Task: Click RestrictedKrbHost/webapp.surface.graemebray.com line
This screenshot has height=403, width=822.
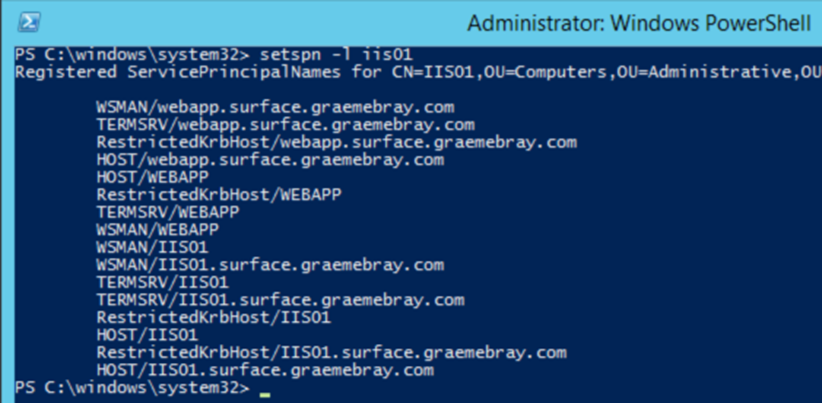Action: (x=337, y=142)
